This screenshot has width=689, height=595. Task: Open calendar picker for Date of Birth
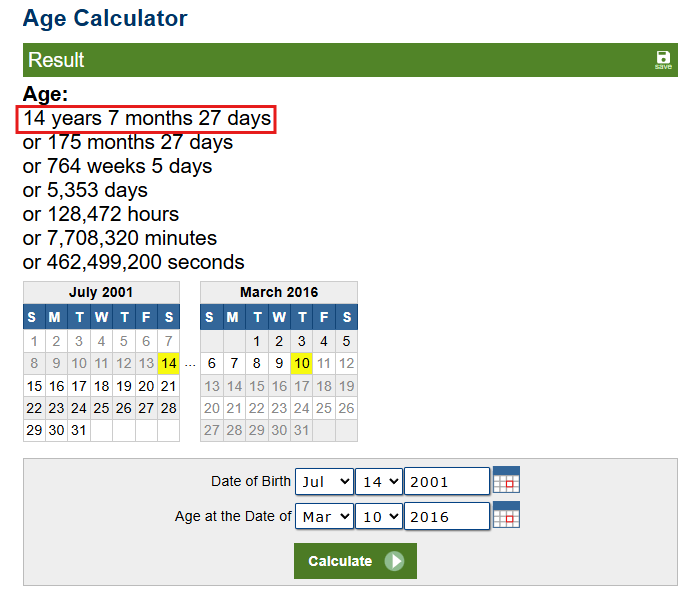(506, 481)
